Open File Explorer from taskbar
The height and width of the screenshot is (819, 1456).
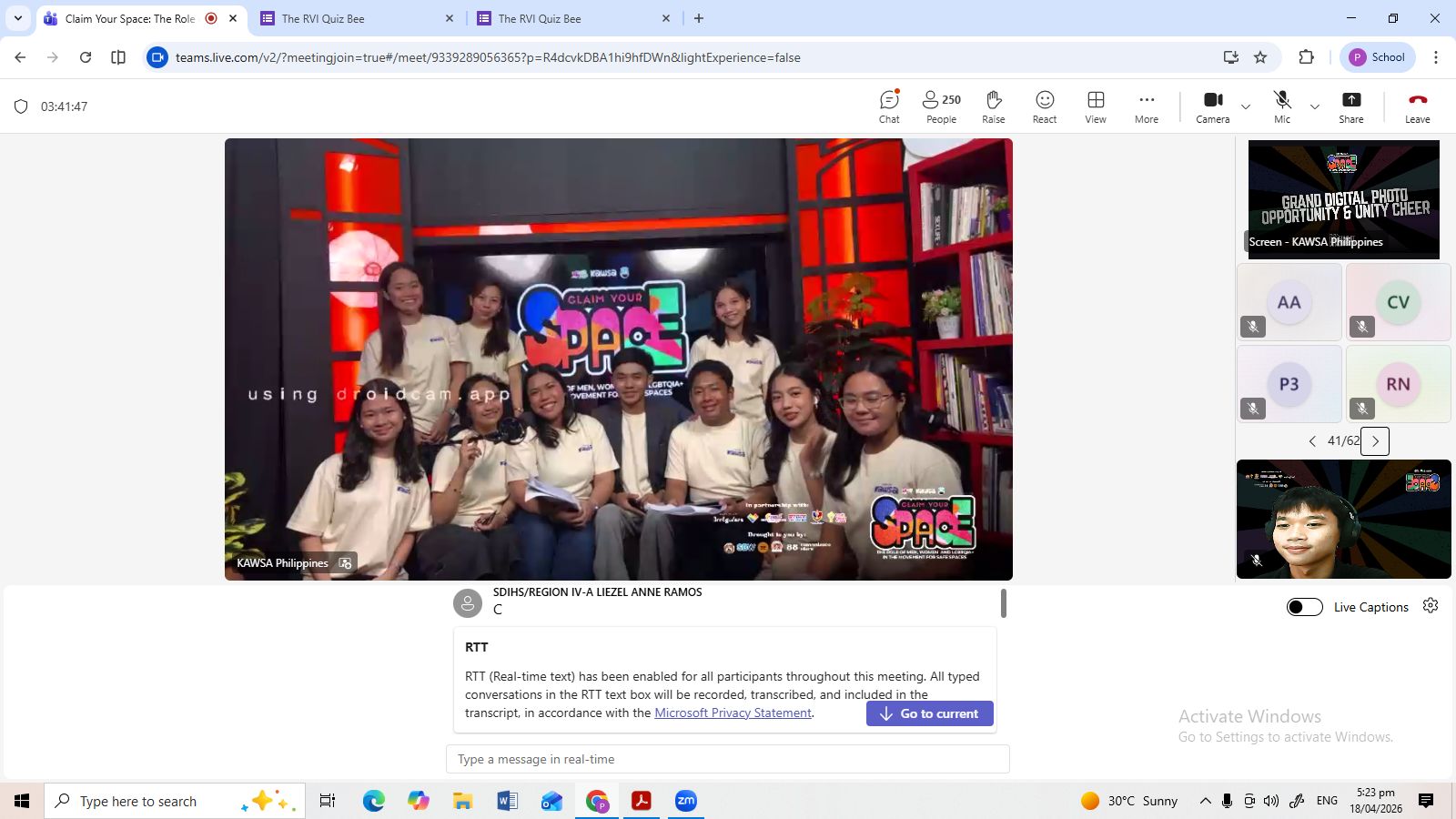coord(462,801)
